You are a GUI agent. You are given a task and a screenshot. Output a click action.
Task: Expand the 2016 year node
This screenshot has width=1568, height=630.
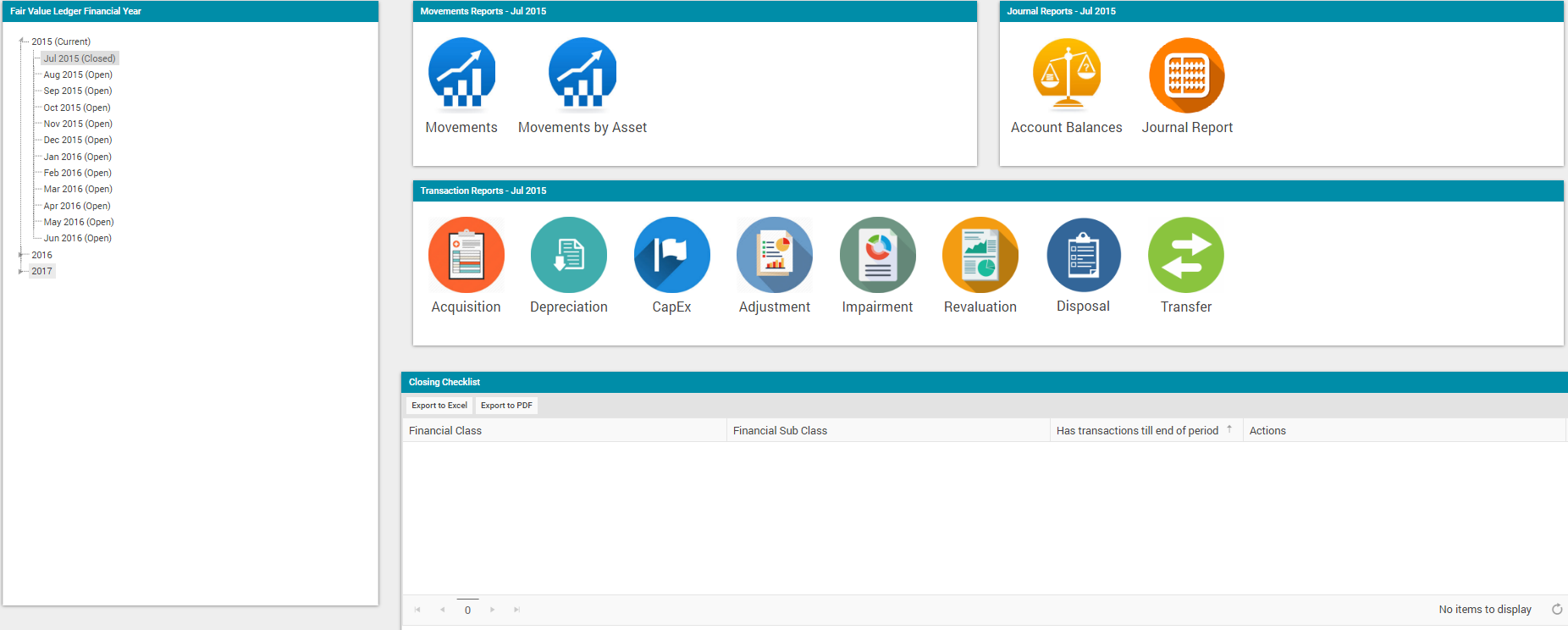(x=21, y=255)
